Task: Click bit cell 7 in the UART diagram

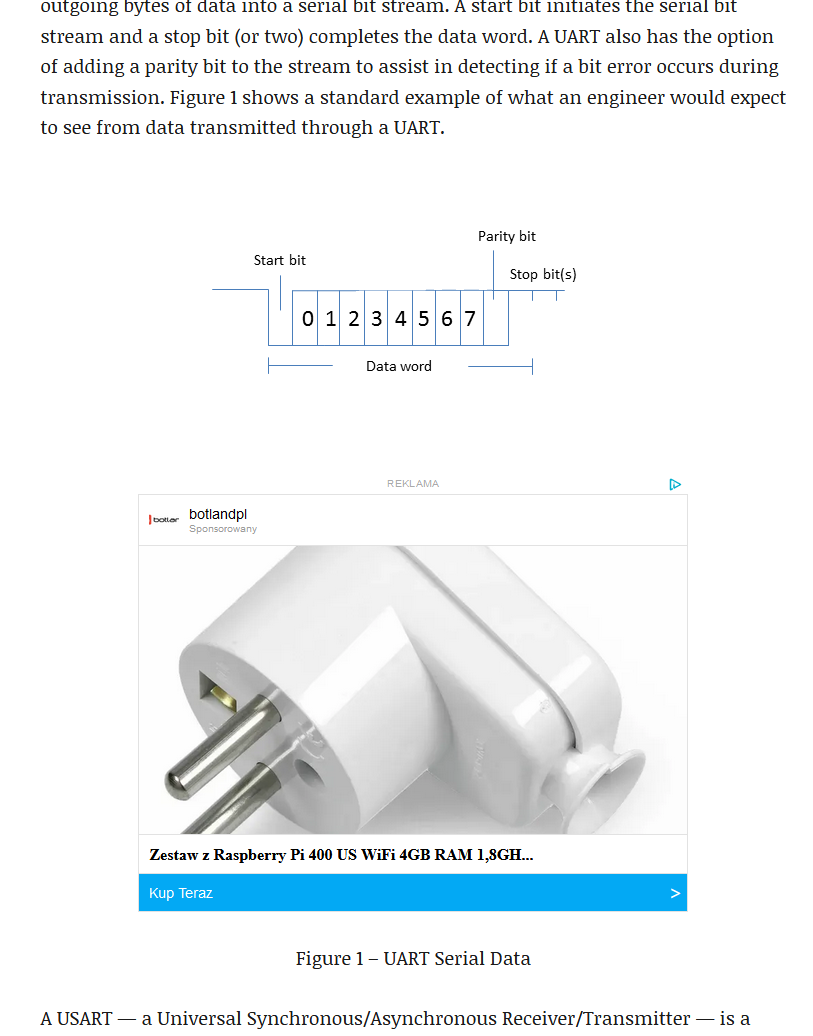Action: tap(472, 318)
